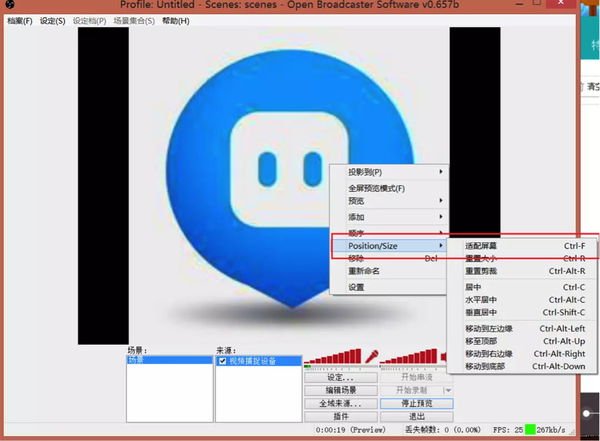Select 移动到右边缘 in the submenu
This screenshot has width=600, height=441.
[x=523, y=354]
